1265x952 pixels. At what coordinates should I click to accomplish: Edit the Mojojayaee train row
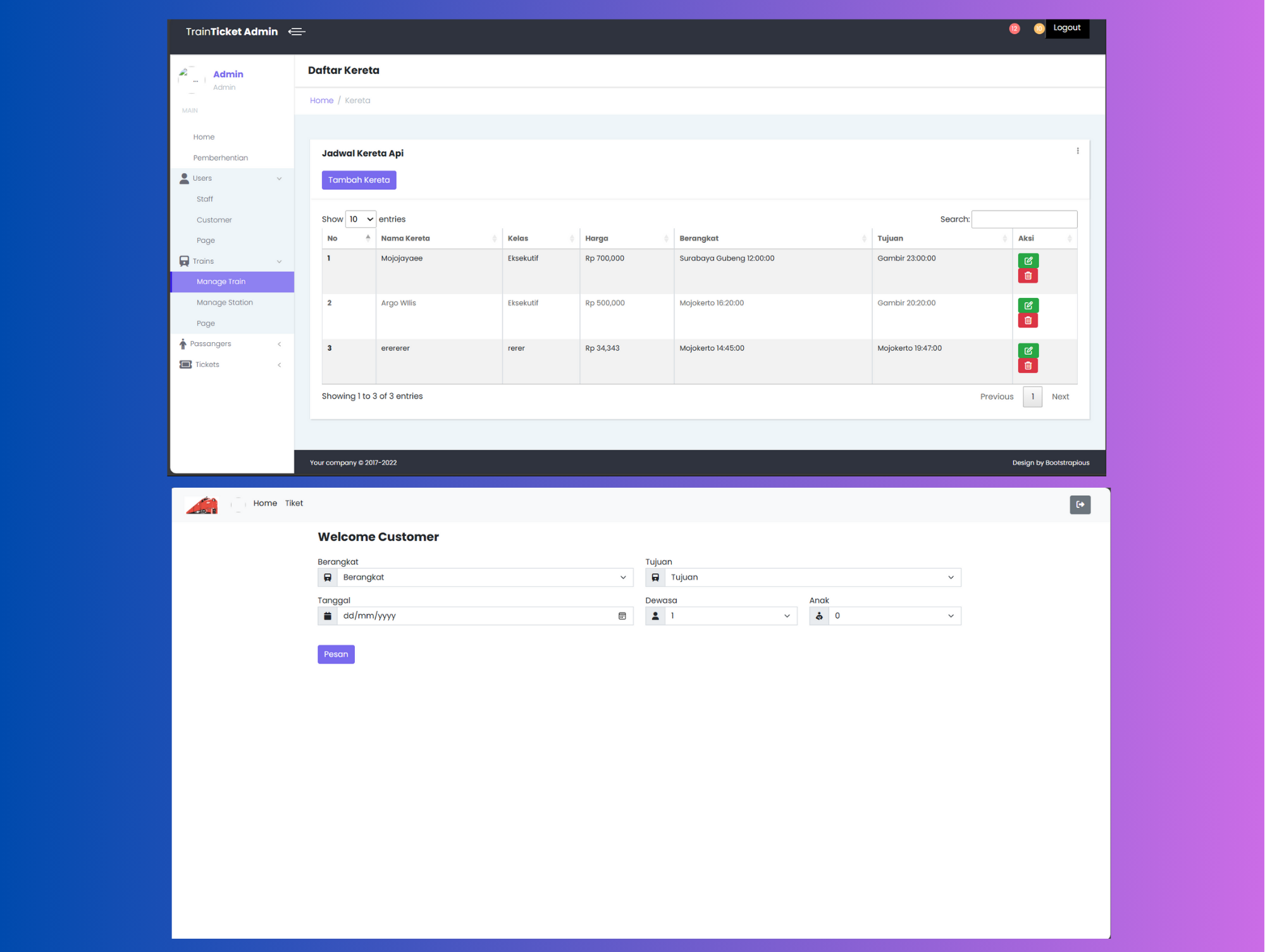(x=1028, y=261)
